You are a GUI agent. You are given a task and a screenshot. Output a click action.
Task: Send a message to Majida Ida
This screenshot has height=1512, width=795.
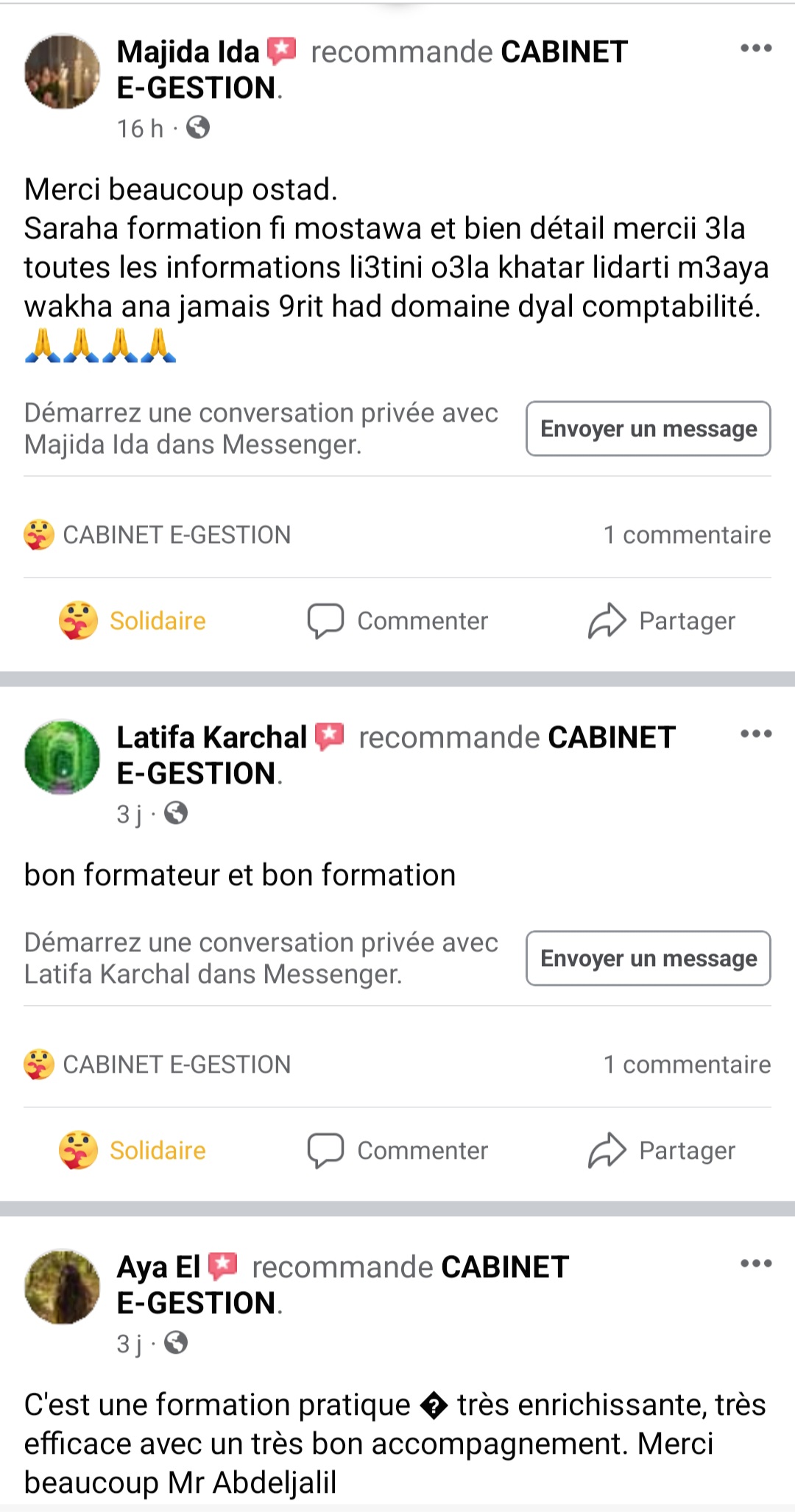coord(648,428)
